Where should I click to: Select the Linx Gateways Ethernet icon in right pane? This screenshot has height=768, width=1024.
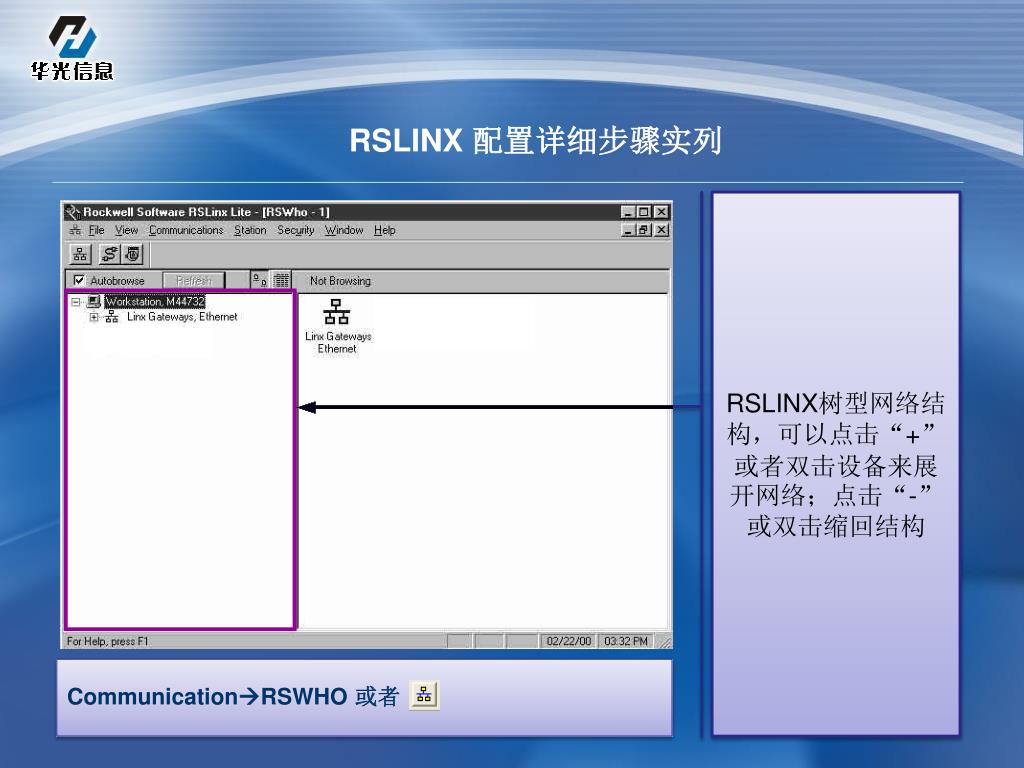[x=338, y=326]
